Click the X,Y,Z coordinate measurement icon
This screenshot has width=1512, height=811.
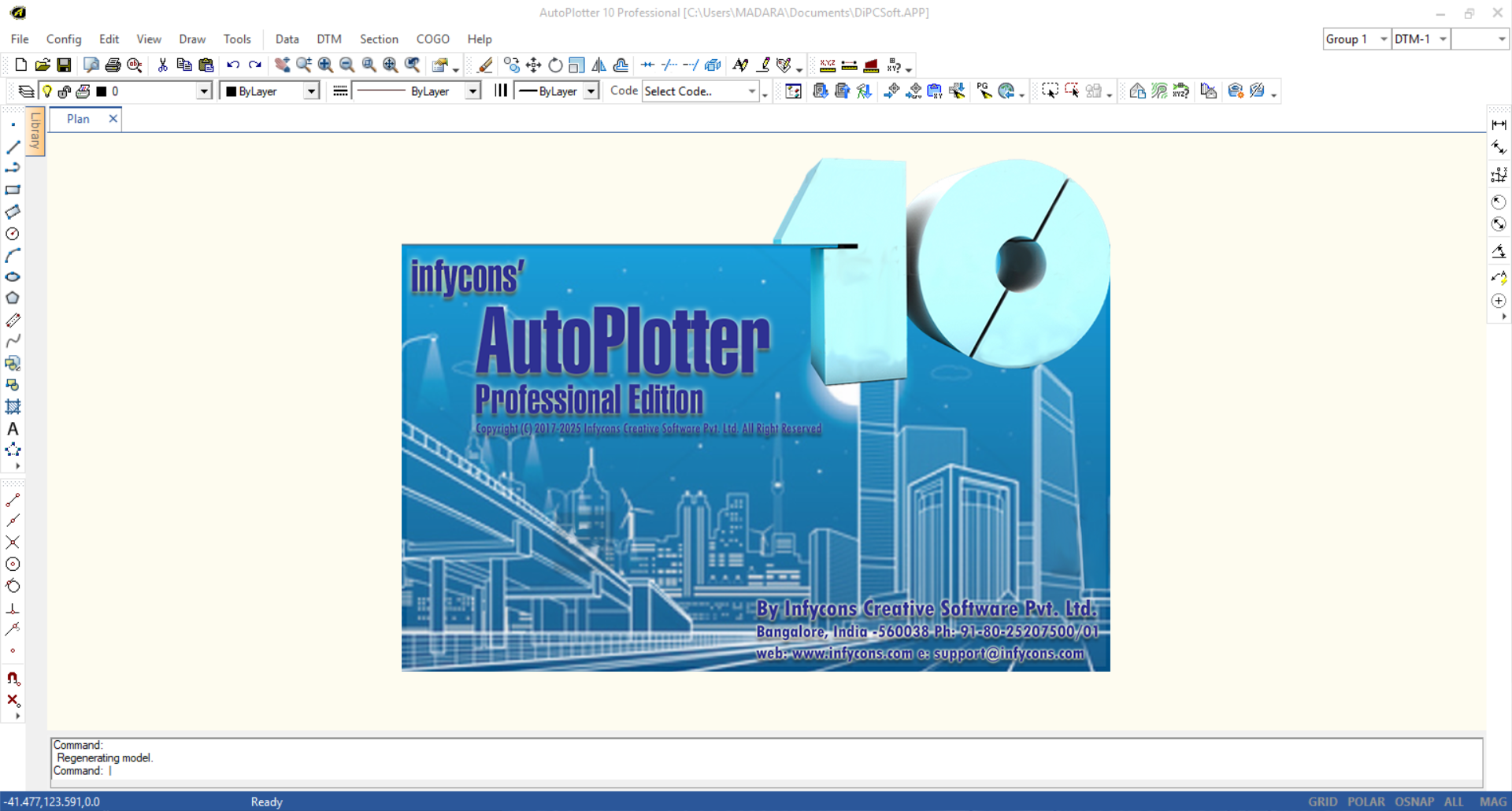(828, 65)
